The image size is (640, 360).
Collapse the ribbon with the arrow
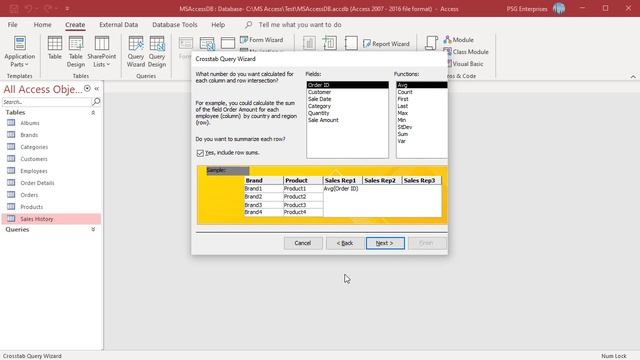pos(633,76)
